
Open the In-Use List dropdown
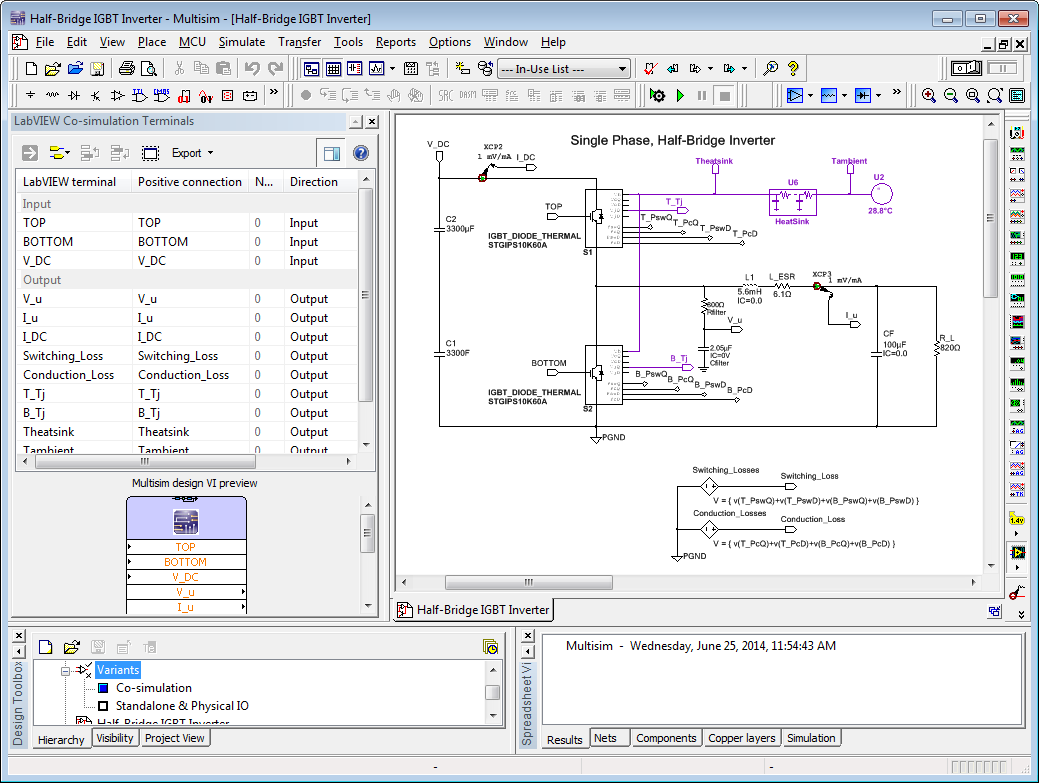click(623, 69)
